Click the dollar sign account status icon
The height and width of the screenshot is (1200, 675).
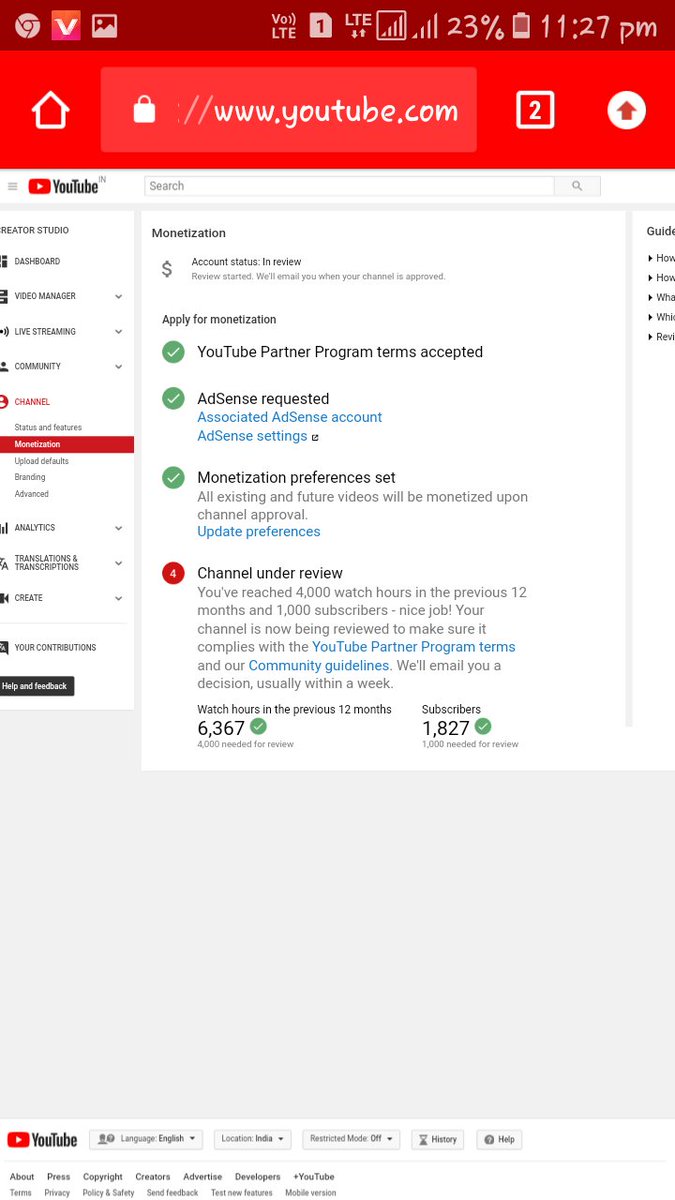point(167,269)
